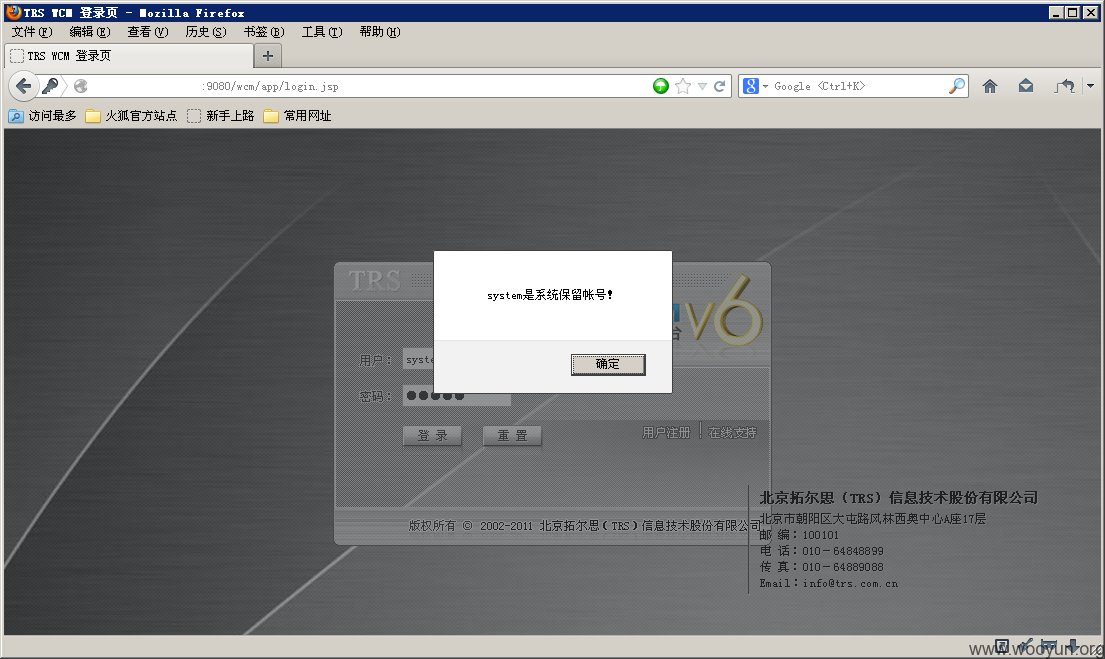Click the mail envelope toolbar icon

point(1026,86)
